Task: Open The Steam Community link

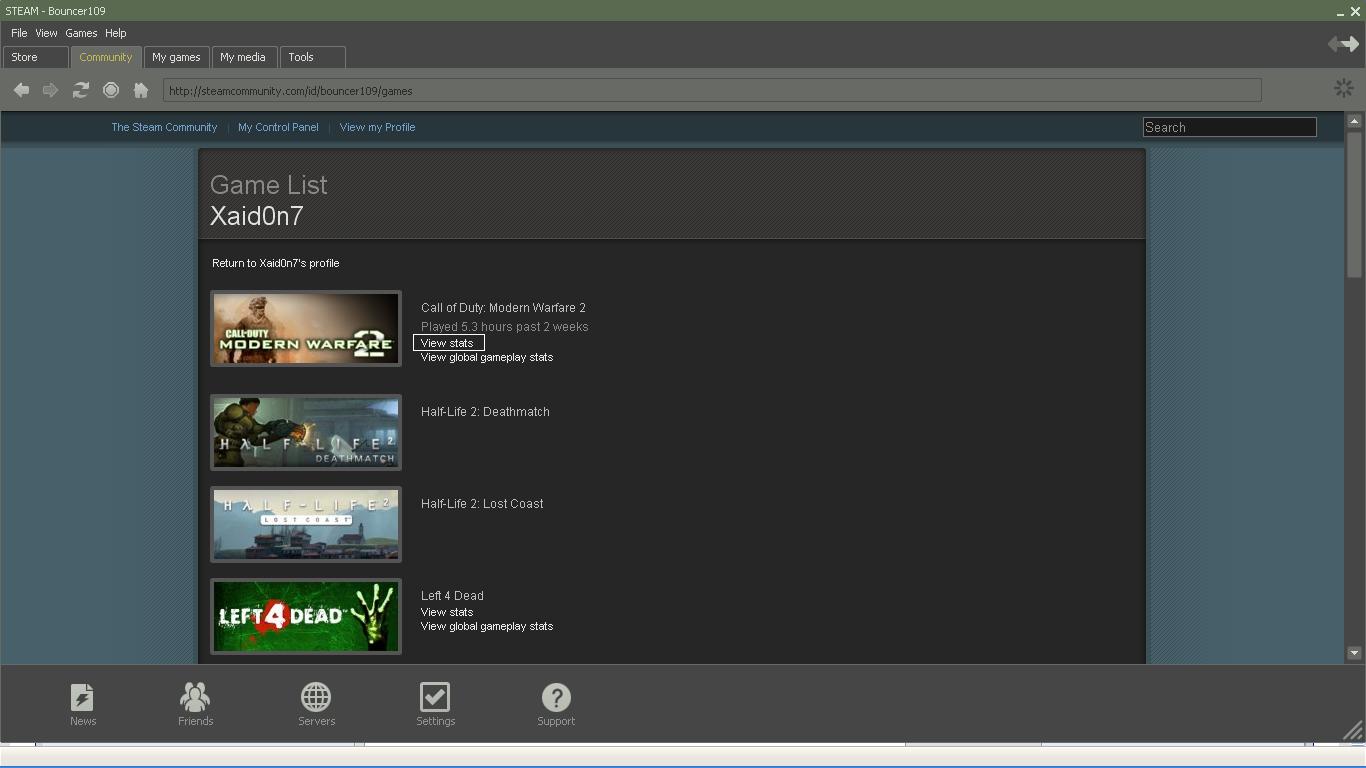Action: [x=164, y=127]
